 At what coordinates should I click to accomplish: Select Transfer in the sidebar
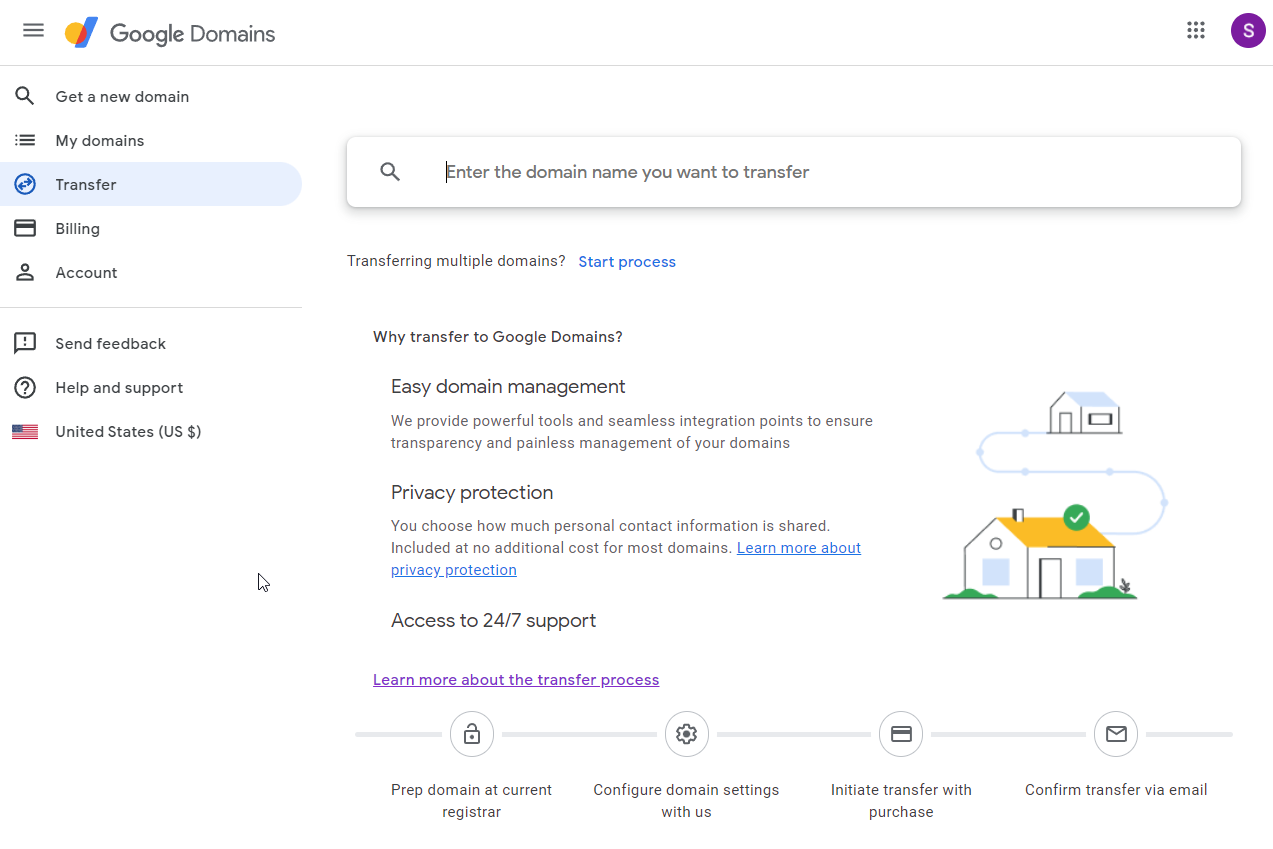(86, 185)
